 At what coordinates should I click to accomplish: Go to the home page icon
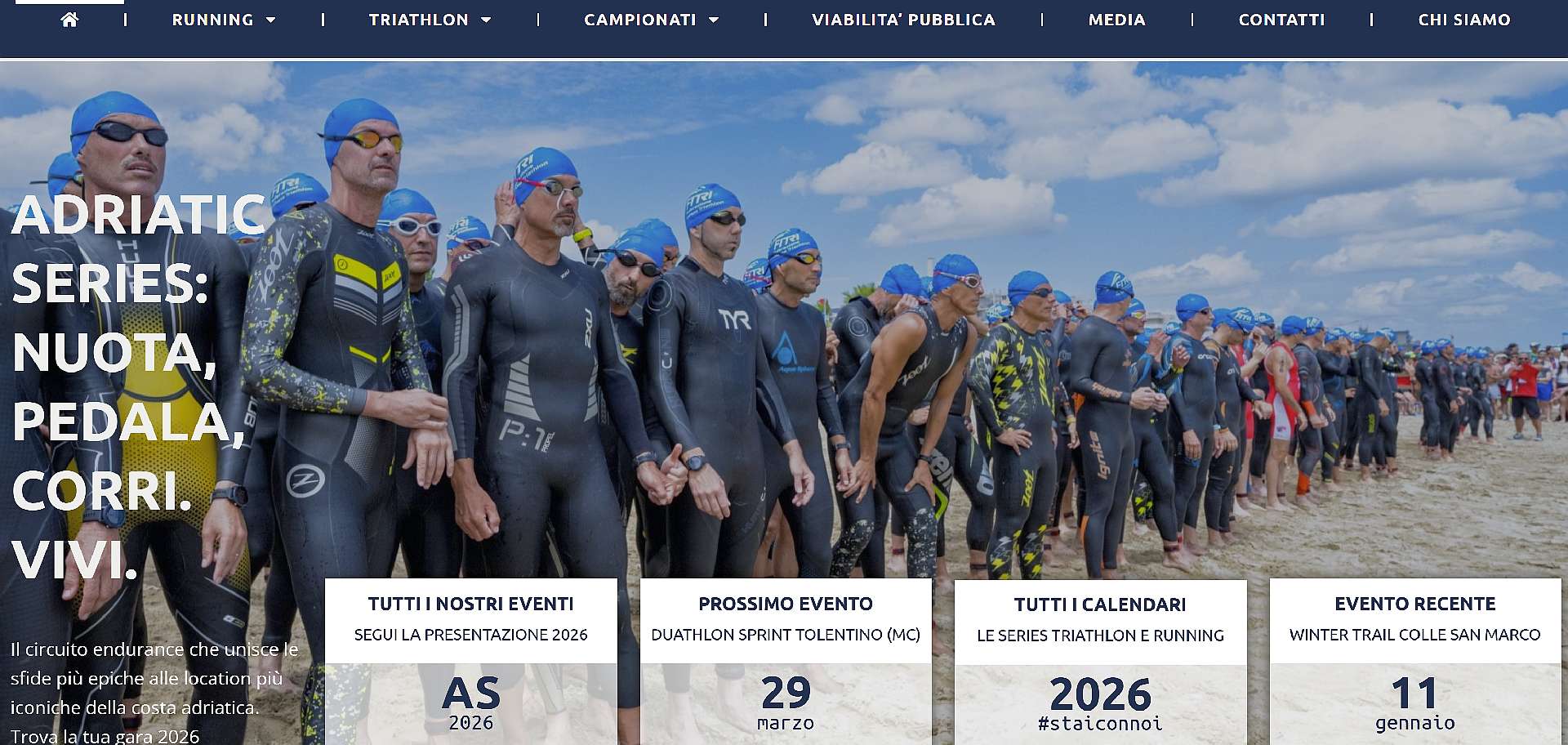tap(69, 20)
